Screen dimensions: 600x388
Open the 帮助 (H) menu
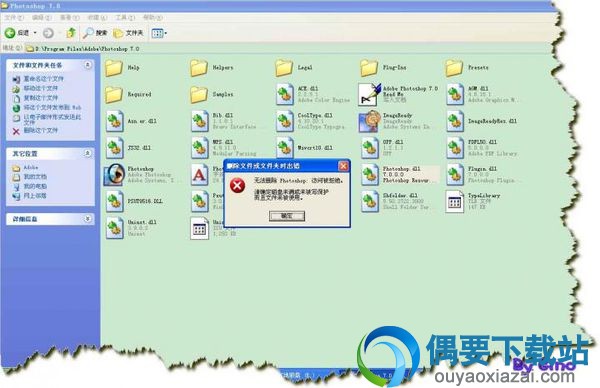[x=152, y=18]
